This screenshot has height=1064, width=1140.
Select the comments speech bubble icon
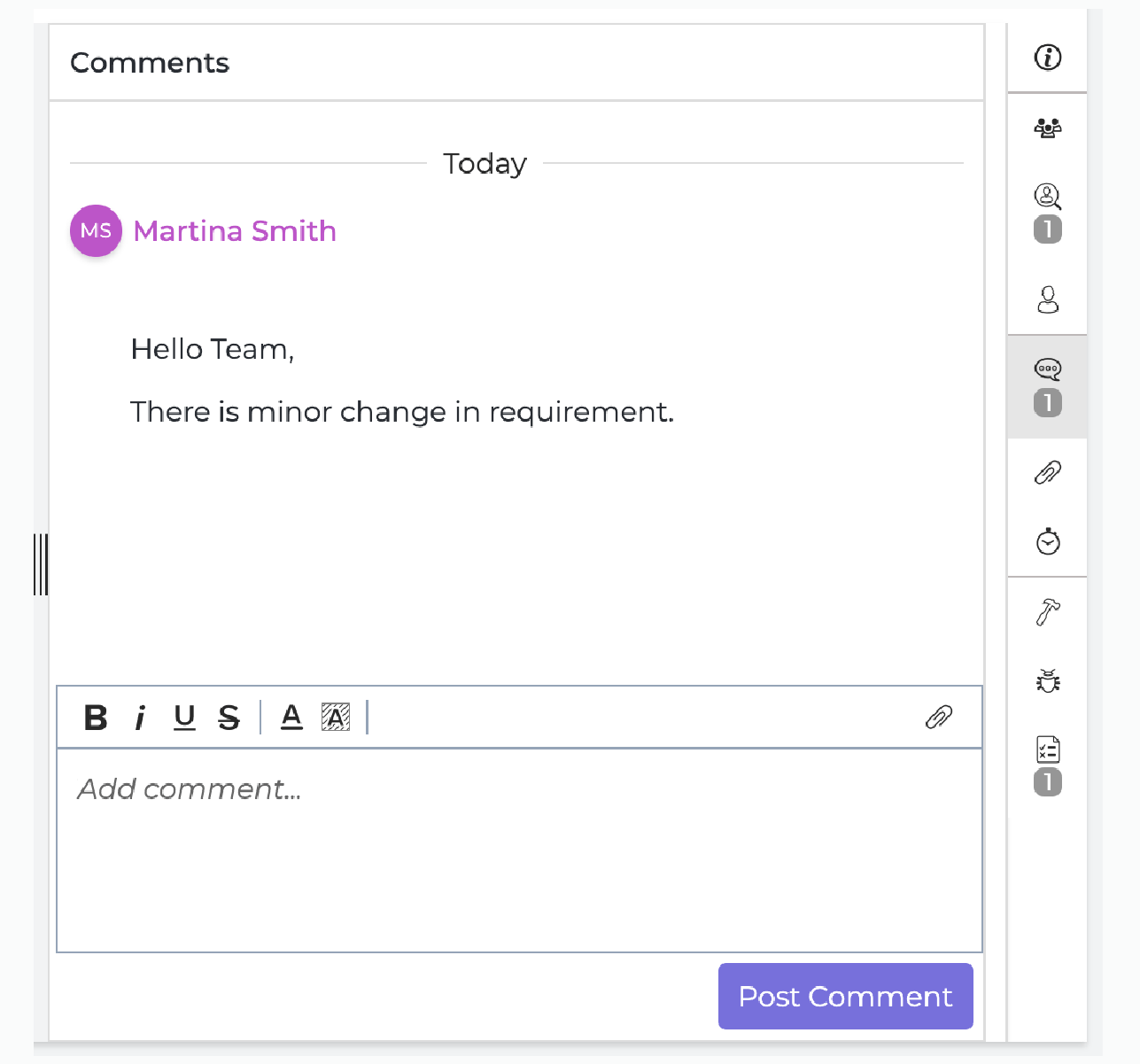pyautogui.click(x=1048, y=369)
